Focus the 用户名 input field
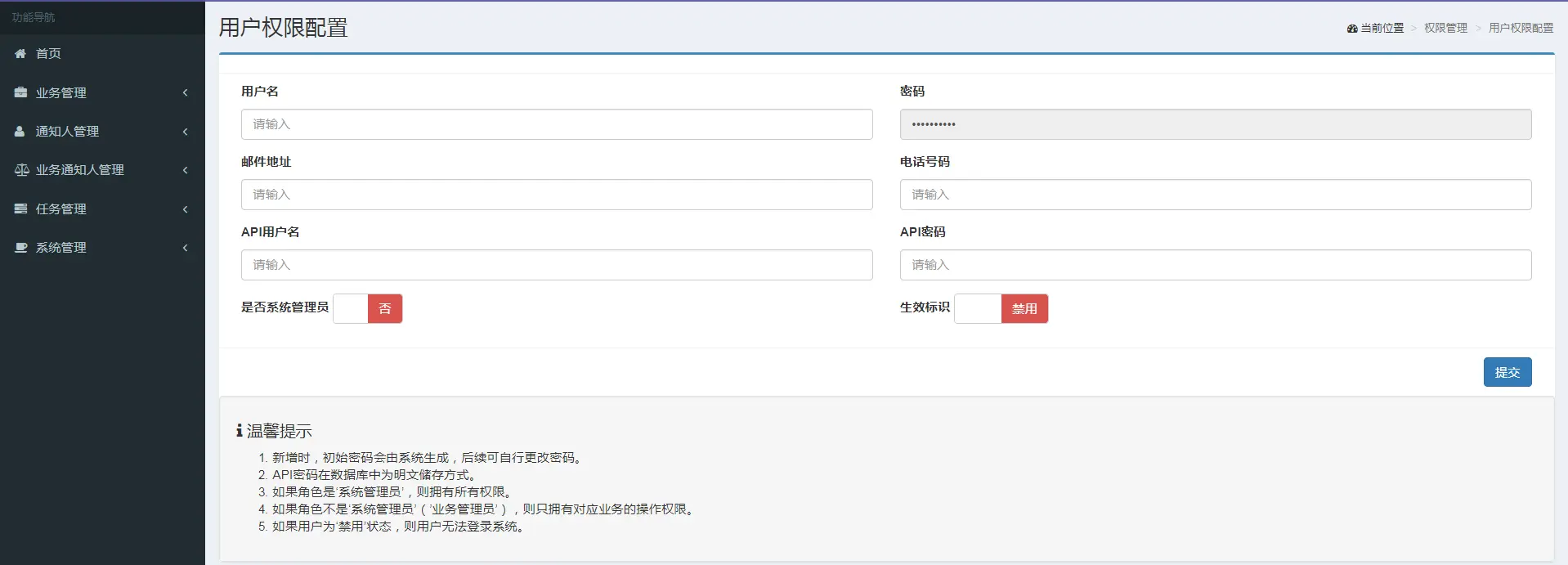Viewport: 1568px width, 565px height. tap(557, 124)
